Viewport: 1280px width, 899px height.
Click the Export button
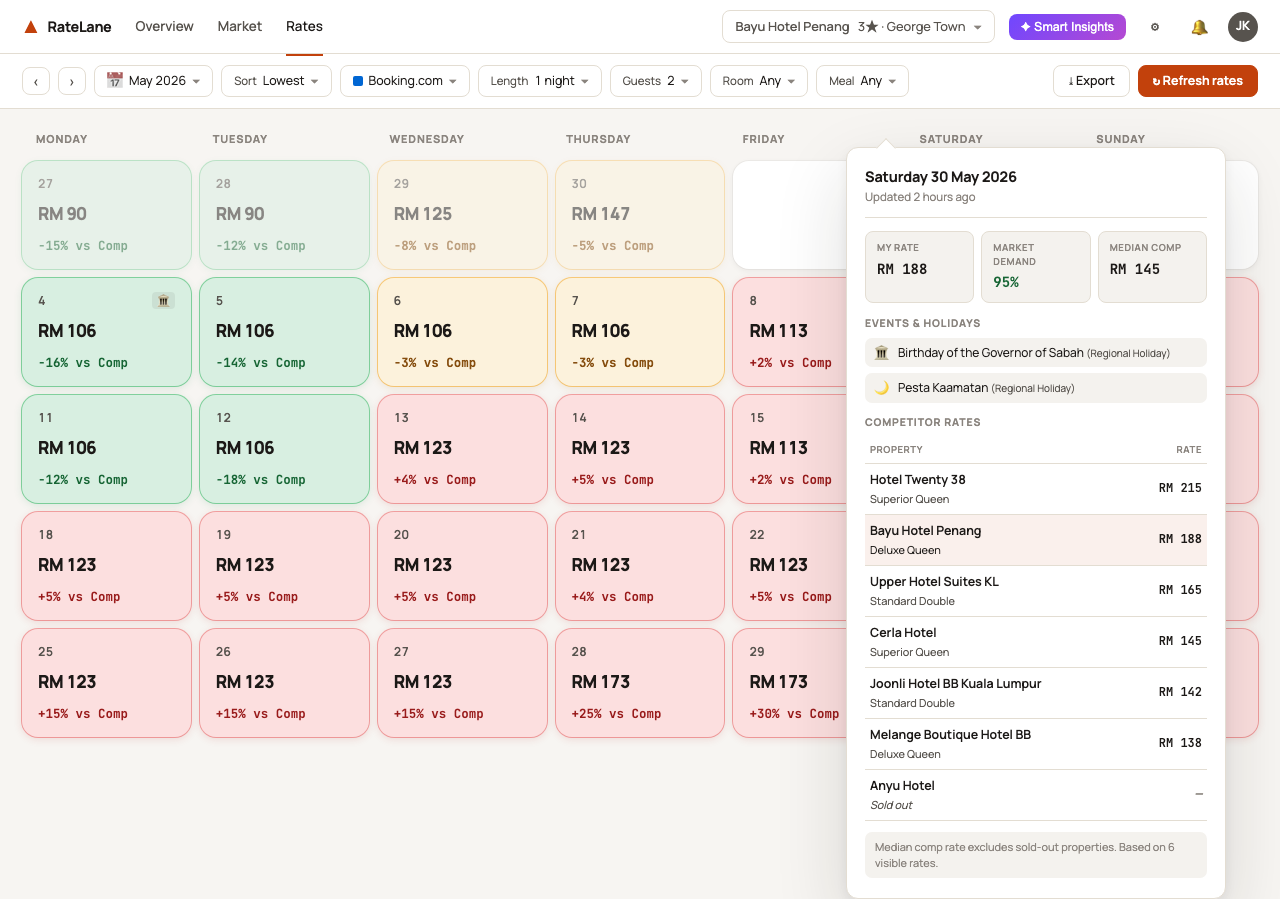tap(1091, 81)
